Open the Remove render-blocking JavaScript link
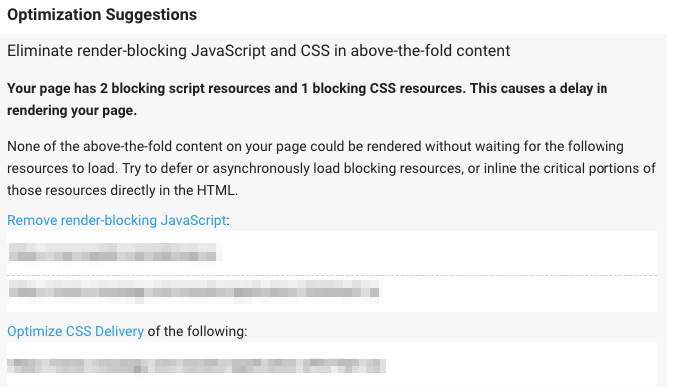 pyautogui.click(x=116, y=220)
